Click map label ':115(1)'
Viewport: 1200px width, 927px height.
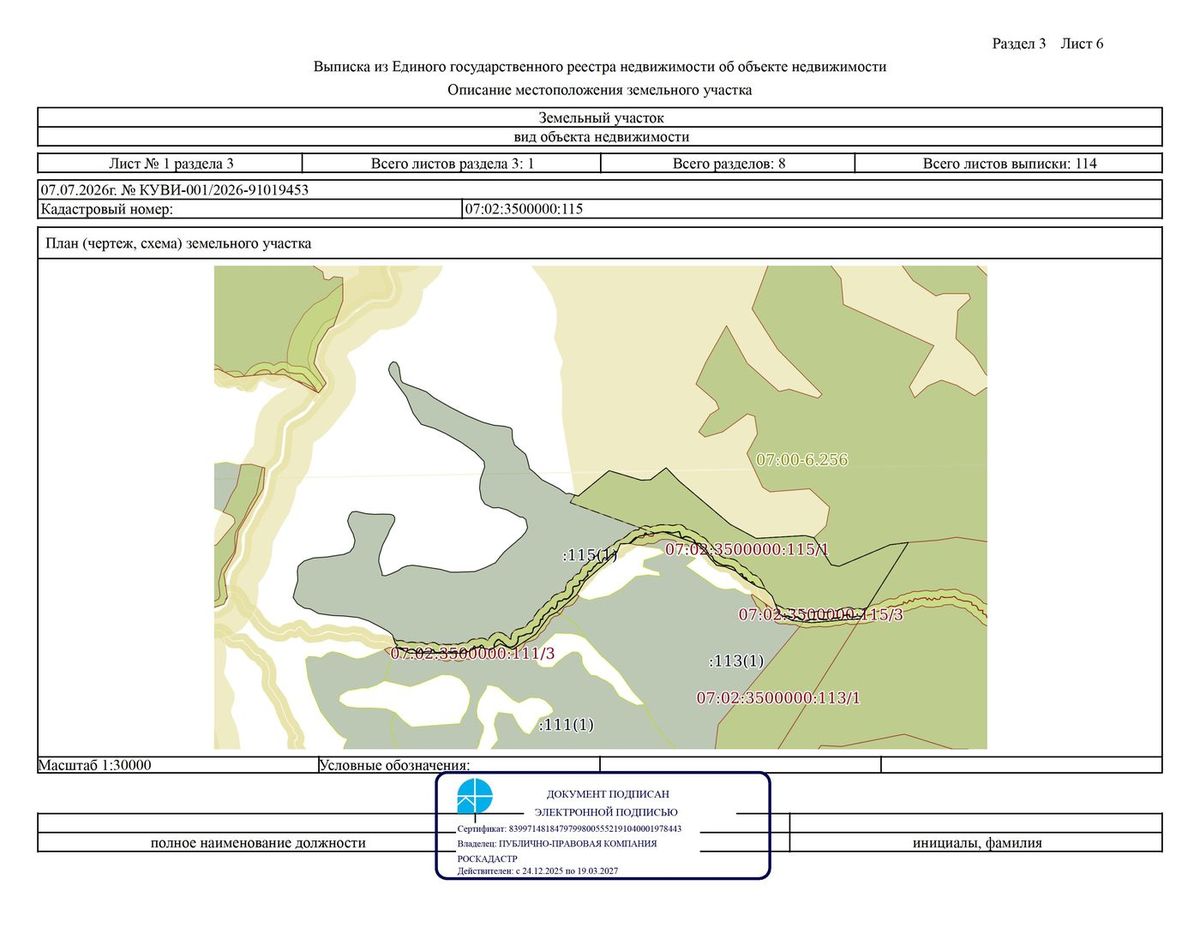point(591,554)
